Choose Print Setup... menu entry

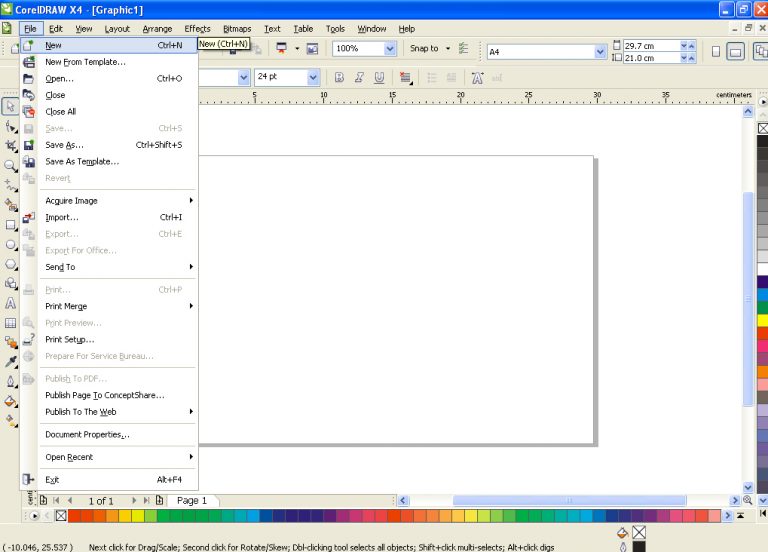point(109,339)
